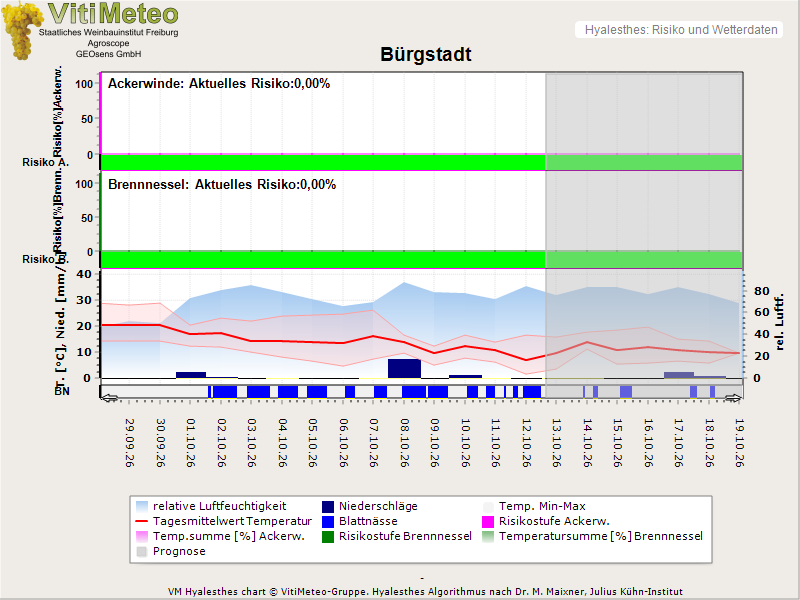Click the date label 08.10.26
Screen dimensions: 800x600
[x=404, y=443]
